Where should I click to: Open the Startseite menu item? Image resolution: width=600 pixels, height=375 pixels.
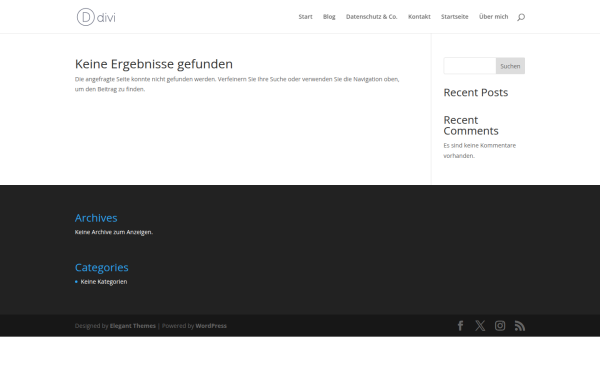(455, 16)
